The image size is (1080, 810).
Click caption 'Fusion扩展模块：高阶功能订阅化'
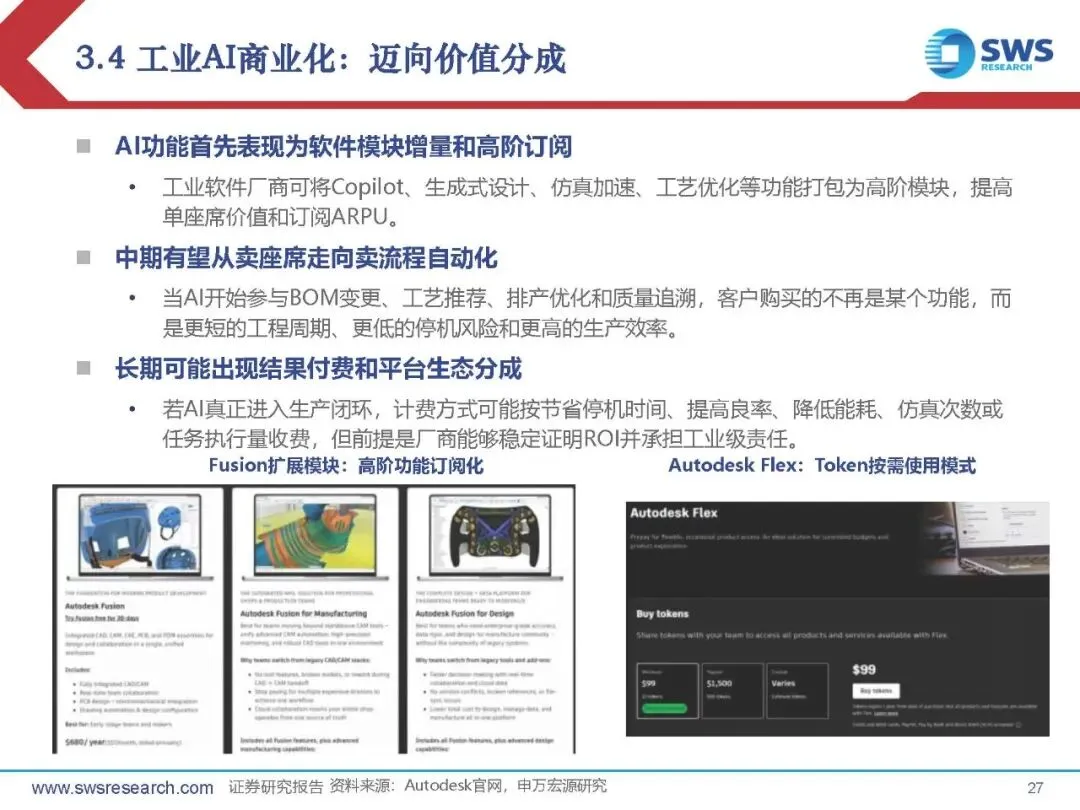tap(346, 466)
